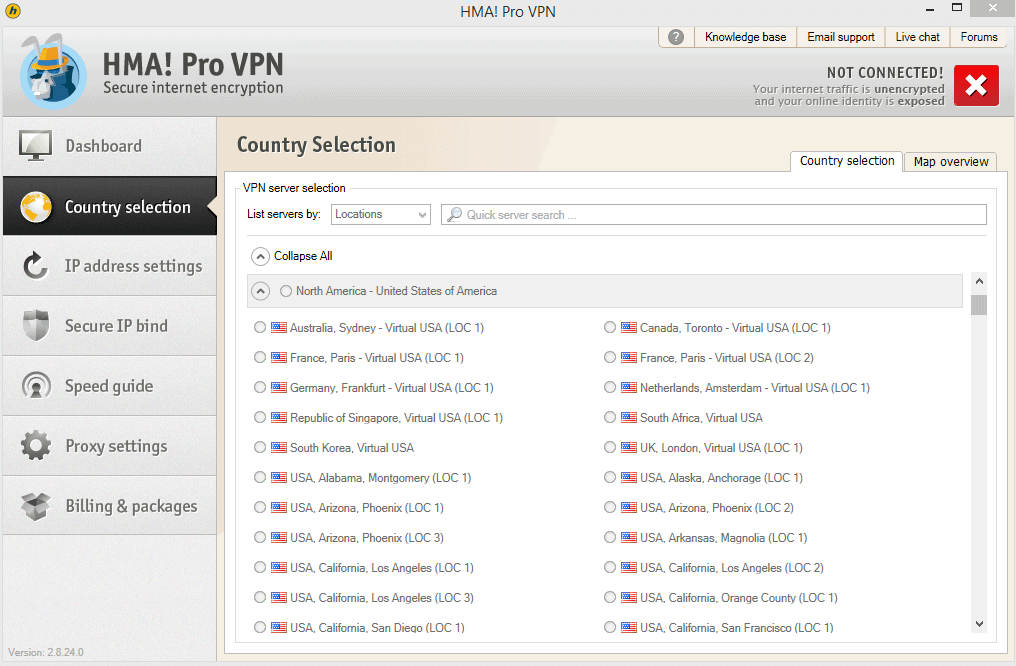Open Proxy settings in the sidebar
Screen dimensions: 1016x666
[x=110, y=446]
